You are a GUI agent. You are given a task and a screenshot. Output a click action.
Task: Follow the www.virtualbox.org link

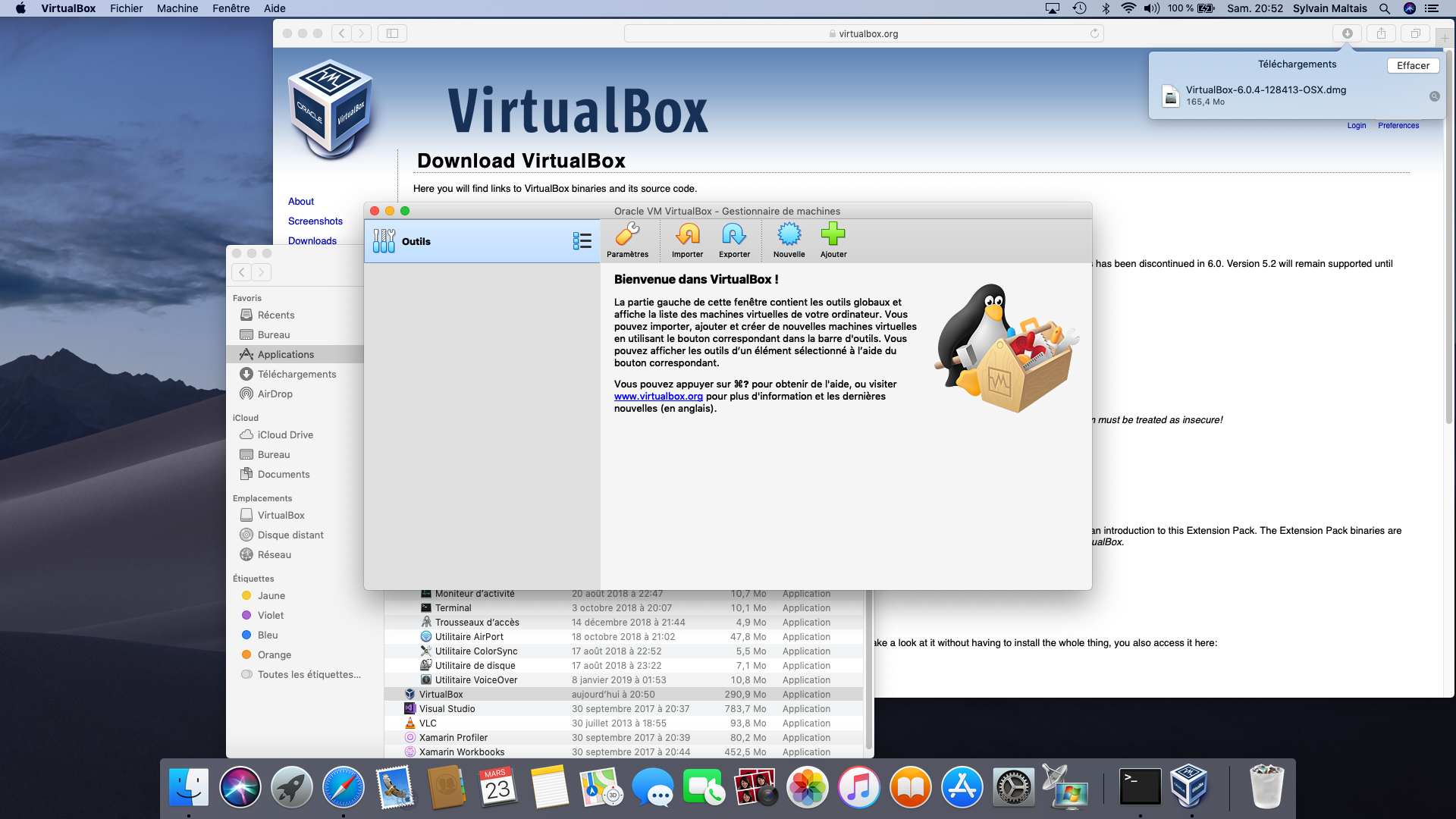658,397
